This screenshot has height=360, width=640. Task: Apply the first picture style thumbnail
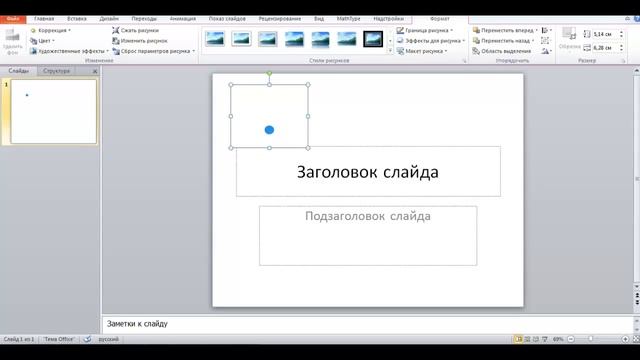[x=215, y=39]
